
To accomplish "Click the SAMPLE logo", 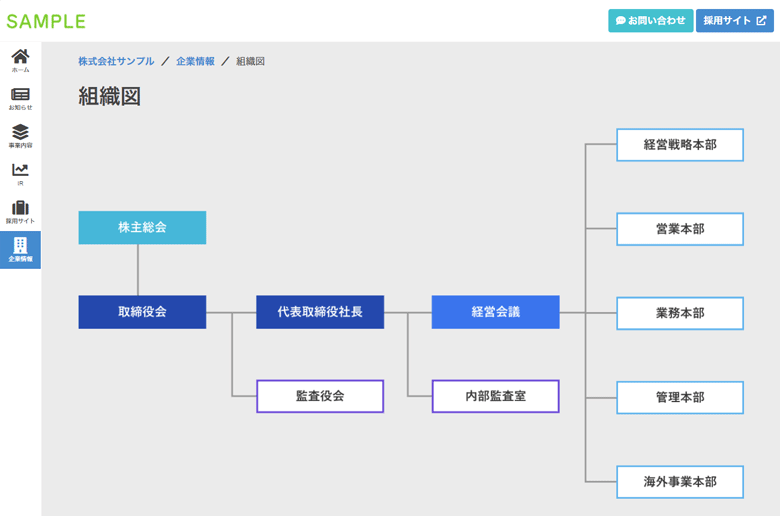I will 46,21.
